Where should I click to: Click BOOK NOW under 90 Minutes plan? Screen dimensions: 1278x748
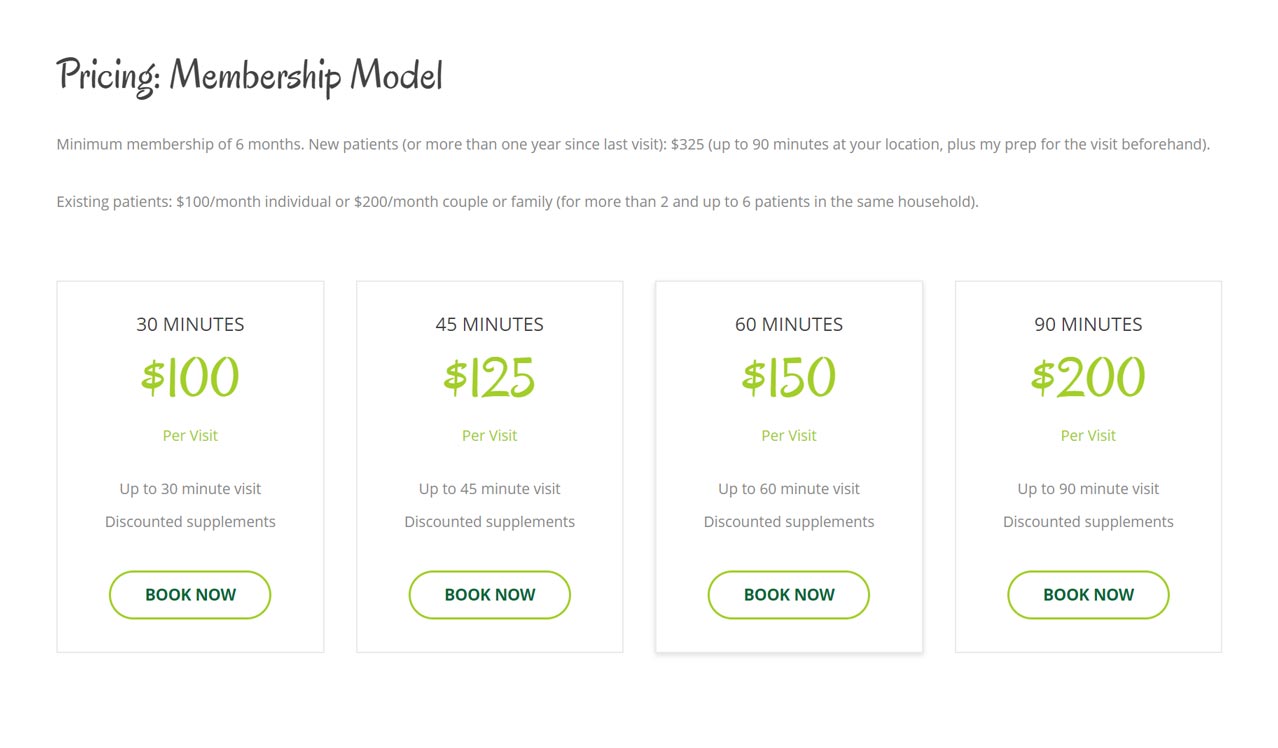coord(1088,595)
